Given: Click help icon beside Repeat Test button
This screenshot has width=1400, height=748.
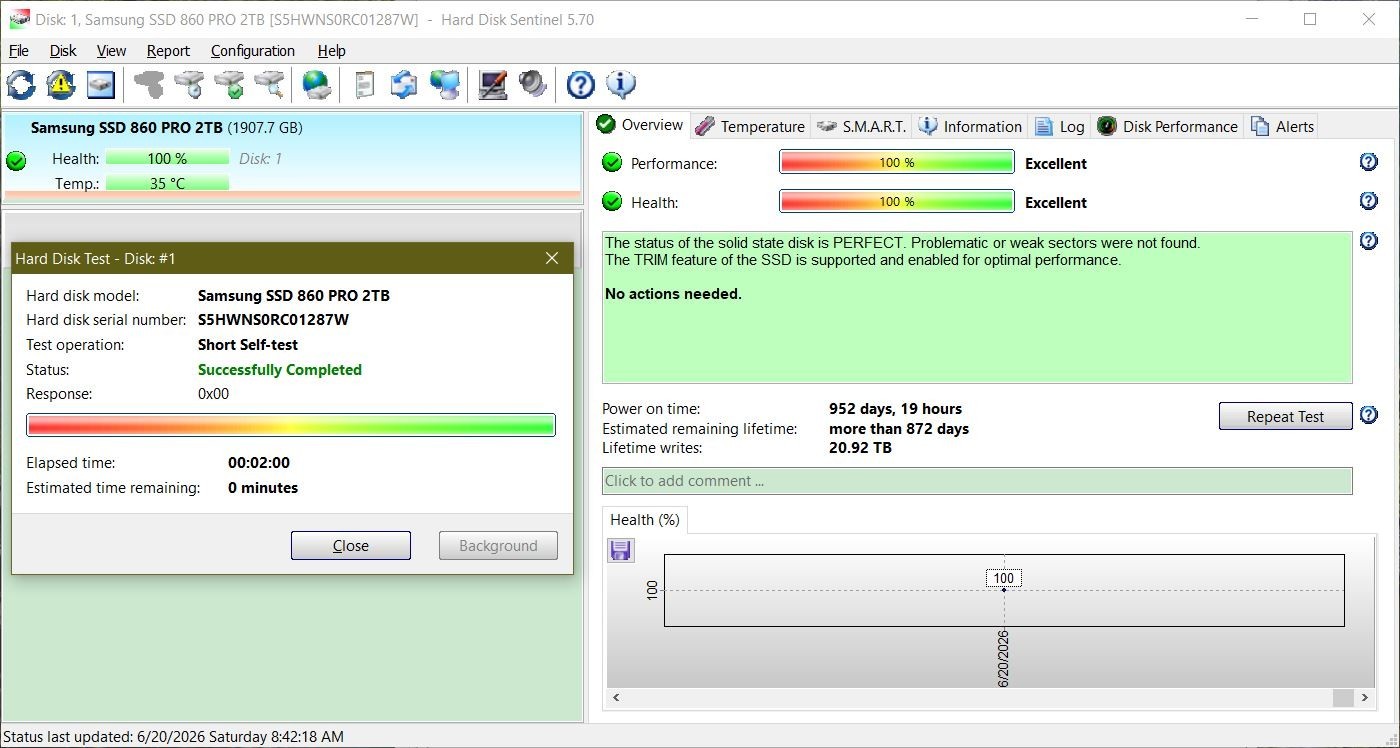Looking at the screenshot, I should click(x=1369, y=415).
